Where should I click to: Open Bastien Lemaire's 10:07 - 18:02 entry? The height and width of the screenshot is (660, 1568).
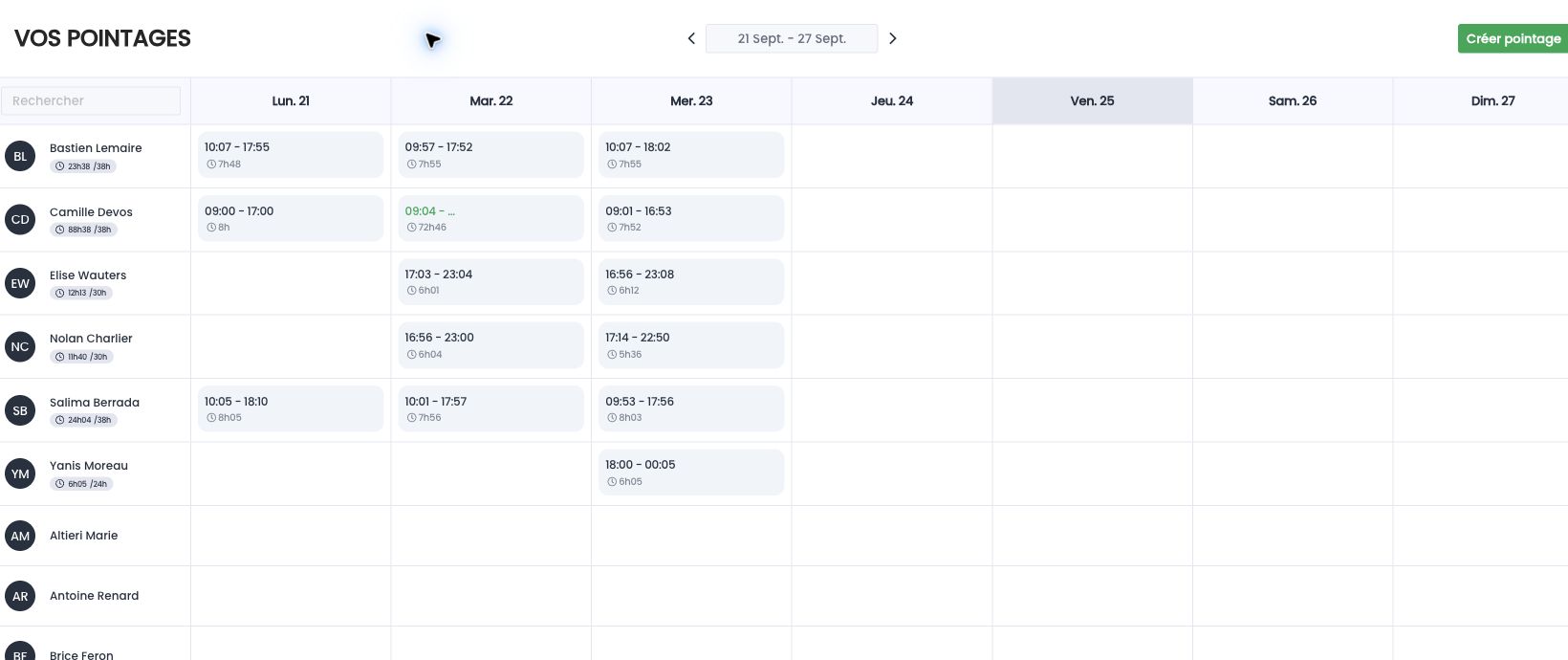pos(691,155)
